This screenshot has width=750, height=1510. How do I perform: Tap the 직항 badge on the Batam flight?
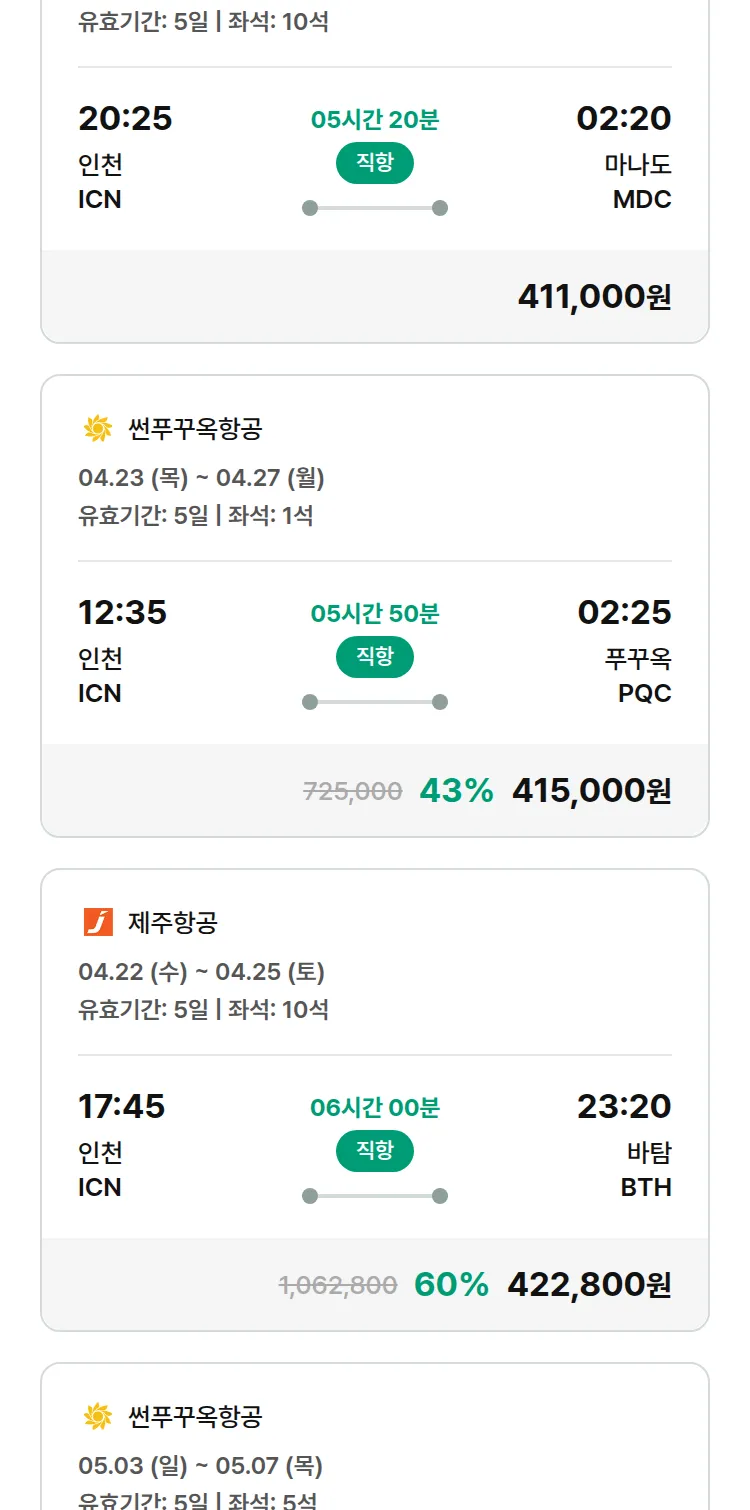(375, 1151)
